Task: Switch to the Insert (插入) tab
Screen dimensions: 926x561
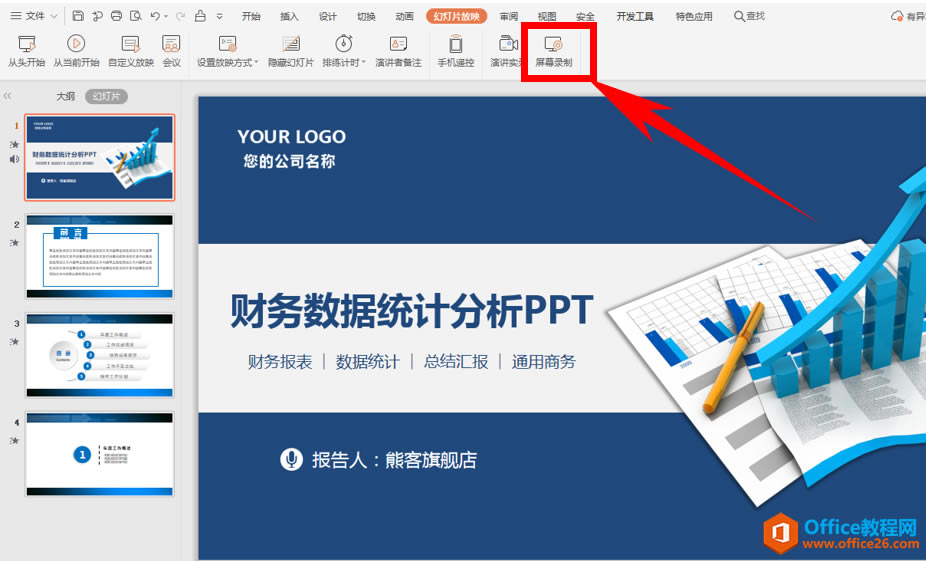Action: click(x=289, y=16)
